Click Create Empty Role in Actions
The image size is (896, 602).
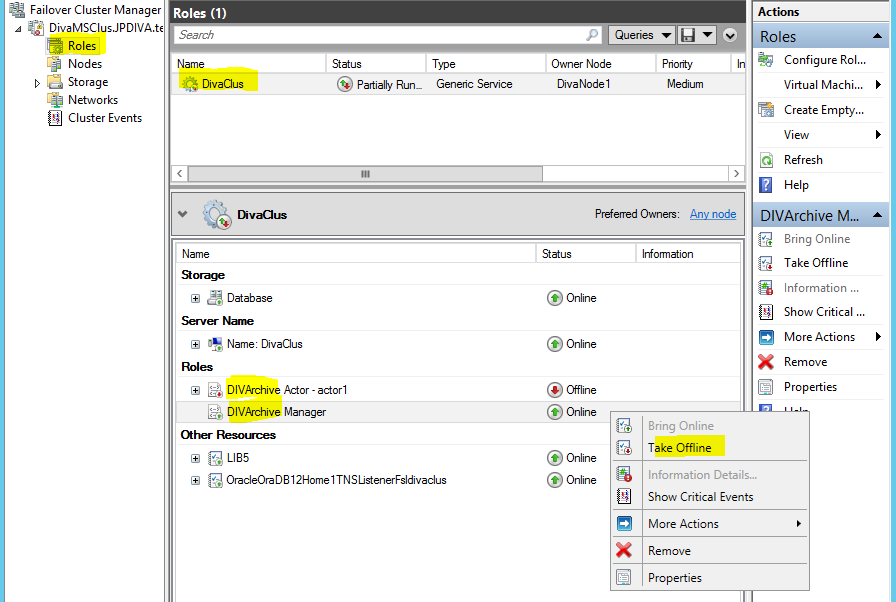[x=823, y=110]
